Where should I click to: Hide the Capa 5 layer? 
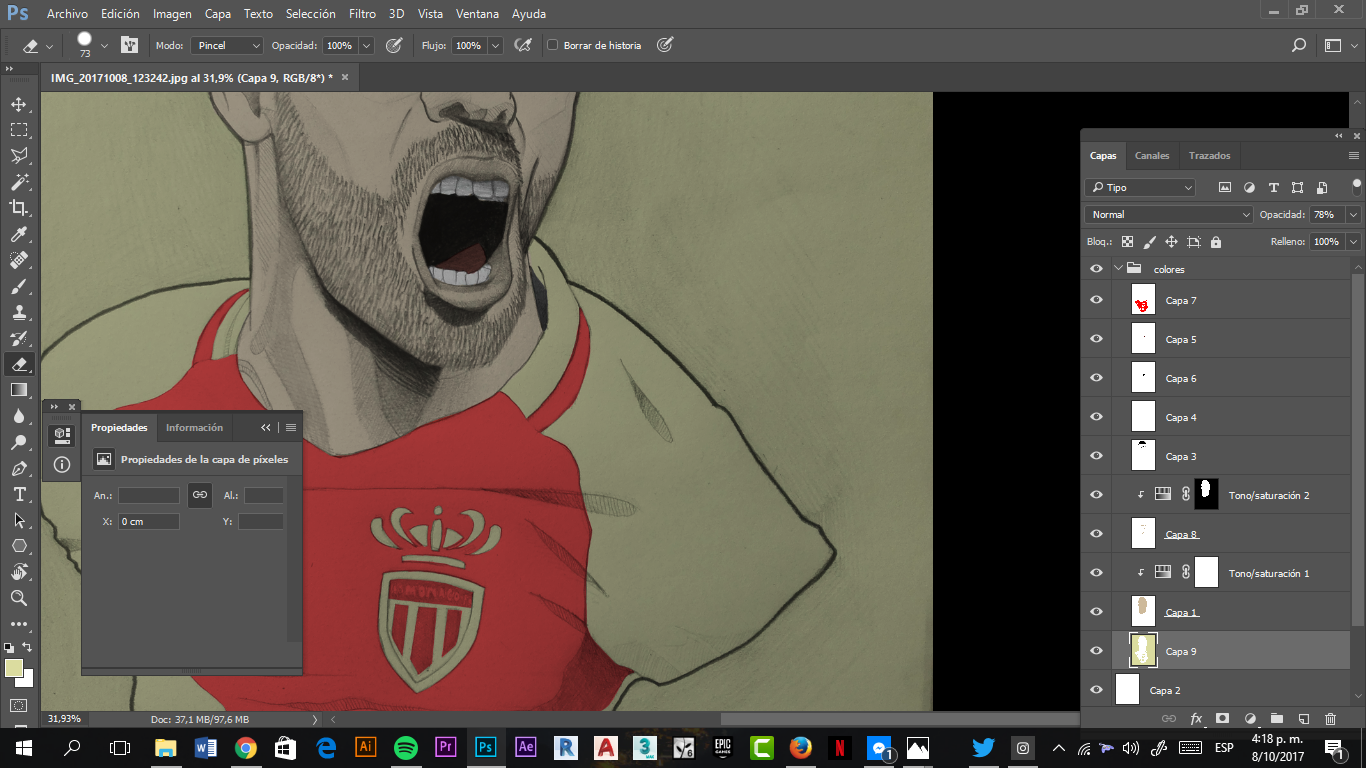click(x=1097, y=339)
